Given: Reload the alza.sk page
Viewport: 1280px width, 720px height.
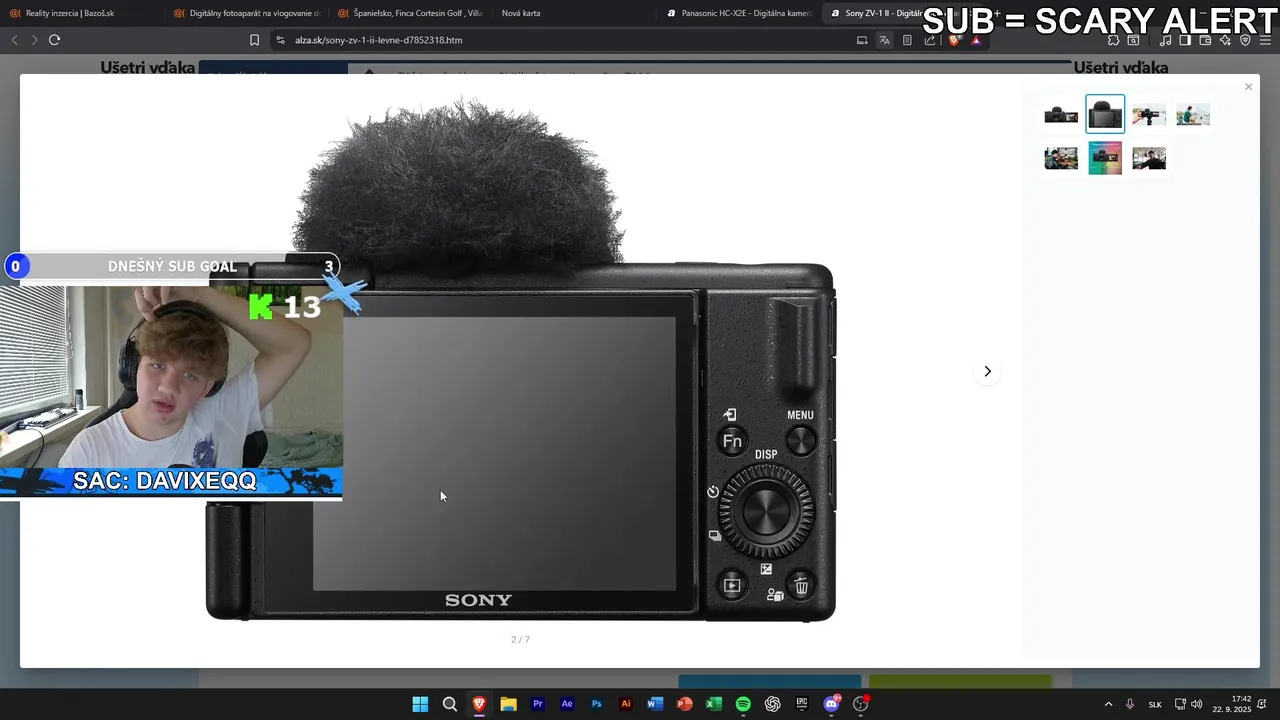Looking at the screenshot, I should click(54, 40).
